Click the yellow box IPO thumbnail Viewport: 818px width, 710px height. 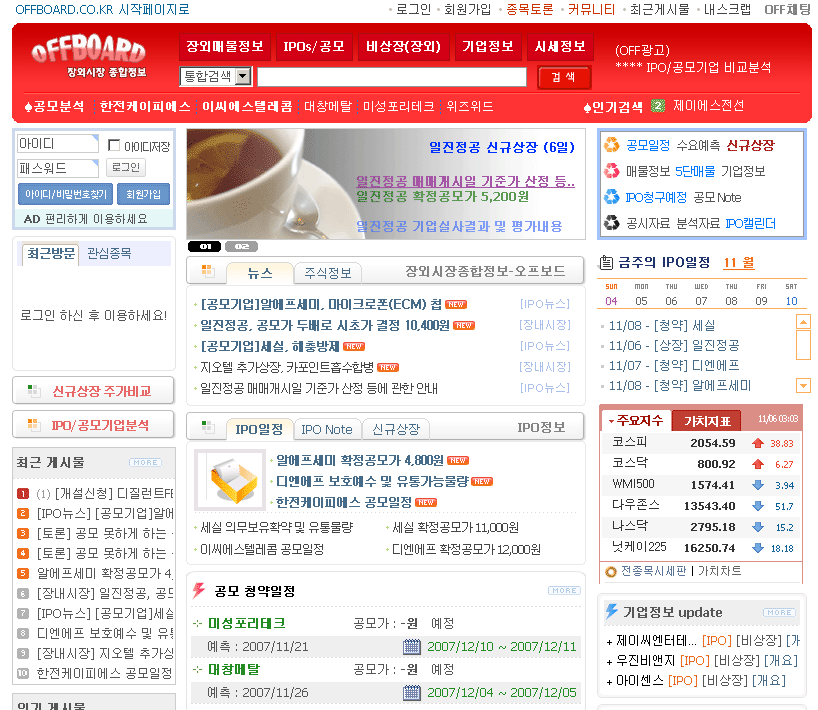(x=230, y=480)
